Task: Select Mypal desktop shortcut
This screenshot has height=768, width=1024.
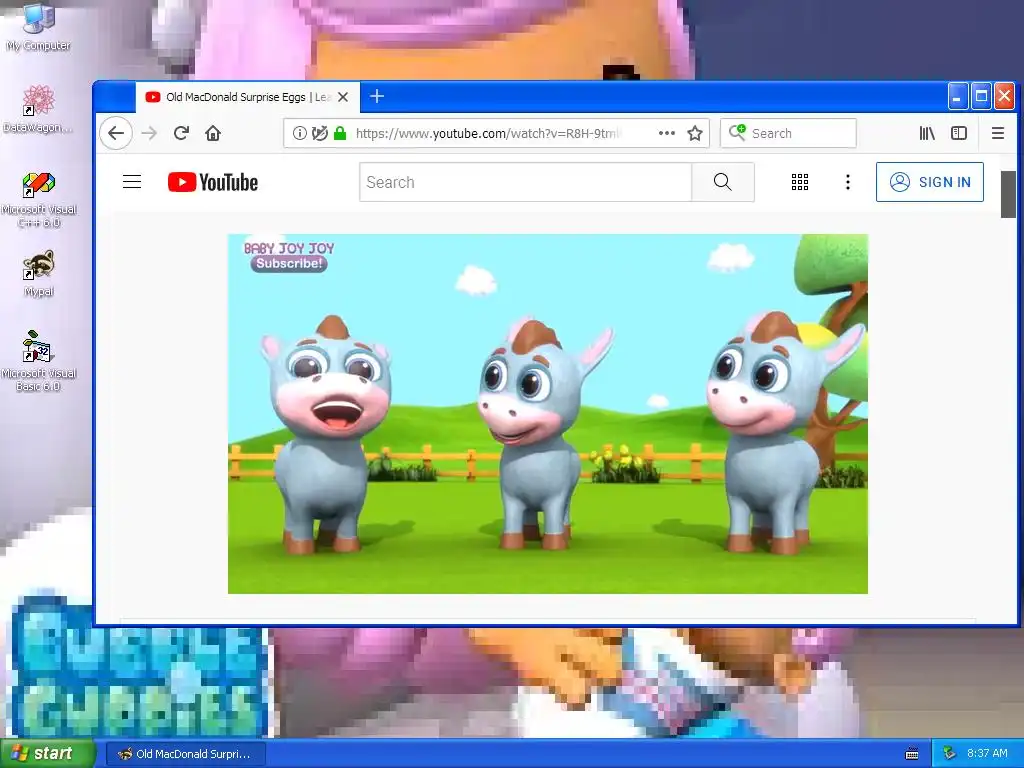Action: pos(39,274)
